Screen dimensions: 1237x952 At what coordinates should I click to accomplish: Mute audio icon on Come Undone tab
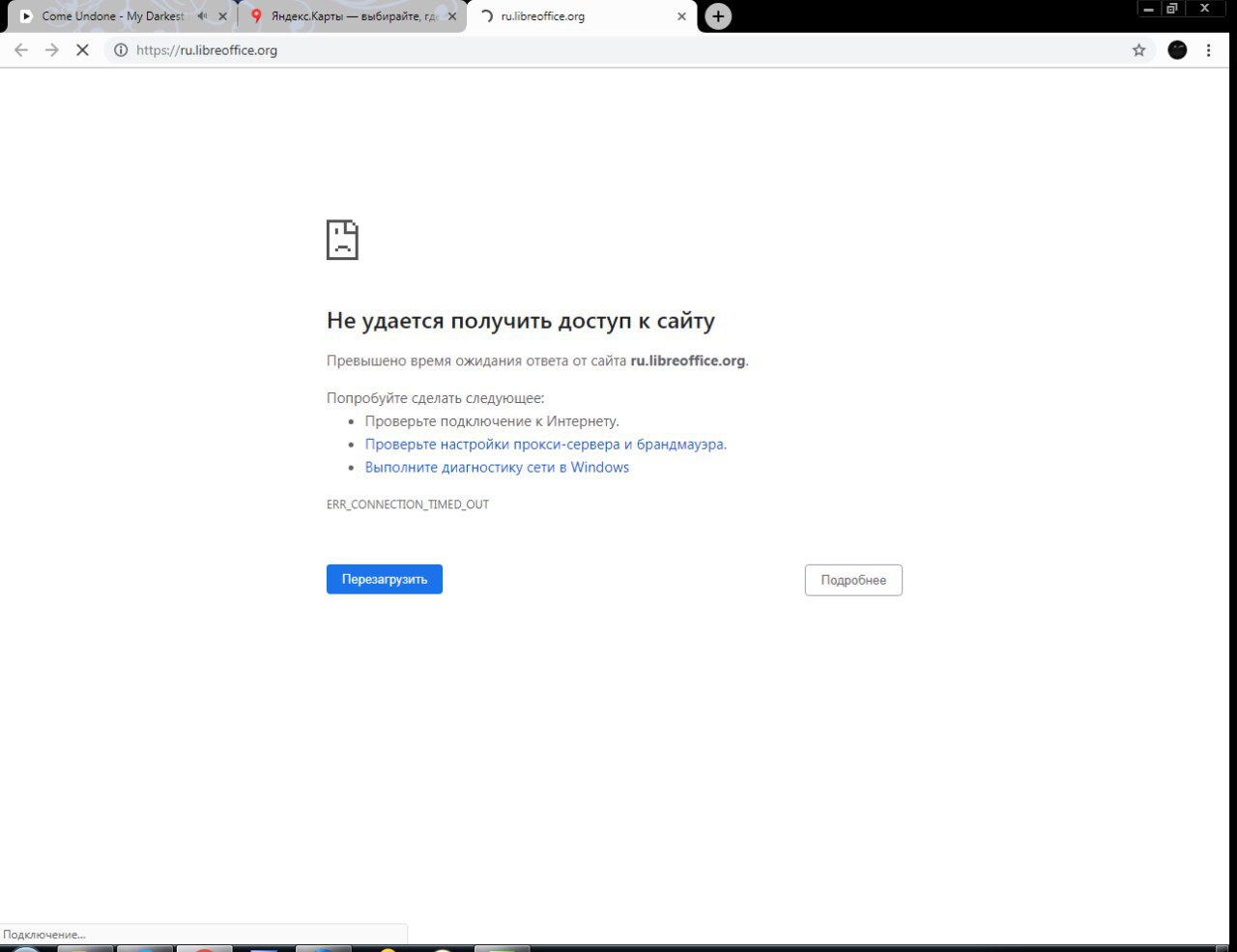(202, 16)
